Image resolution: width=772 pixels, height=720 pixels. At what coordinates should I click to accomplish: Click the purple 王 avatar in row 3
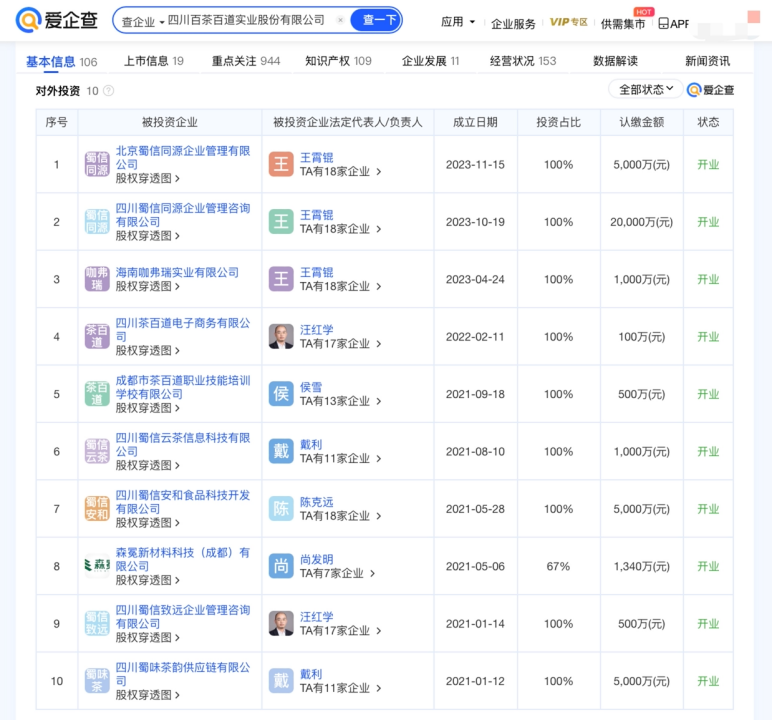pos(281,279)
